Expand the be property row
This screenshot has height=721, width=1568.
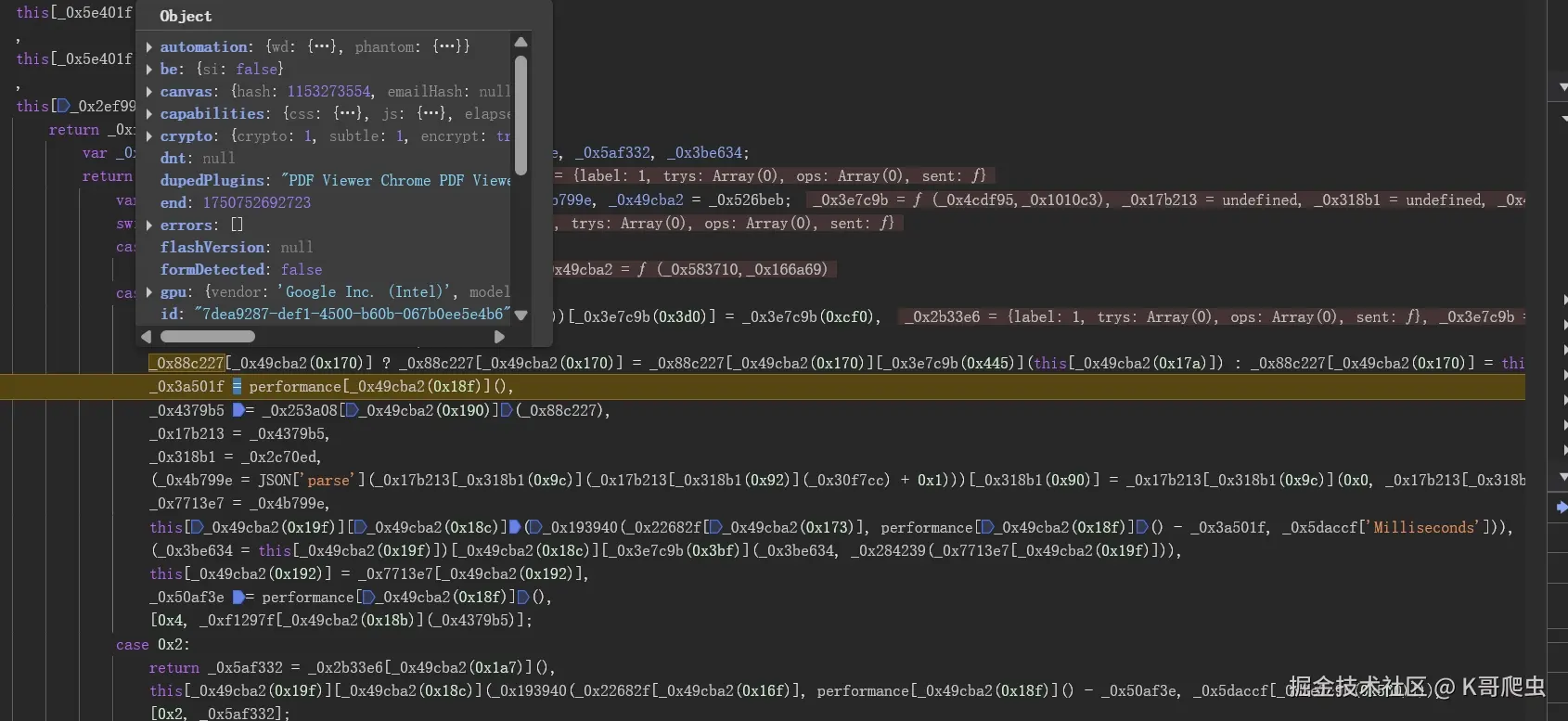pyautogui.click(x=149, y=69)
